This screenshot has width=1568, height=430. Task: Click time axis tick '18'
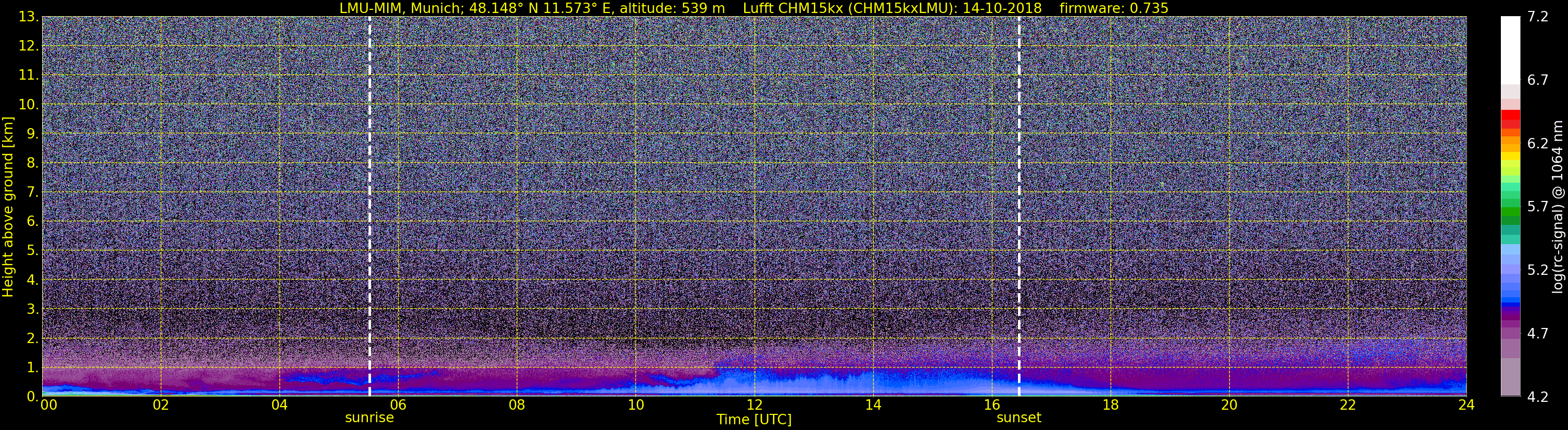coord(1110,405)
